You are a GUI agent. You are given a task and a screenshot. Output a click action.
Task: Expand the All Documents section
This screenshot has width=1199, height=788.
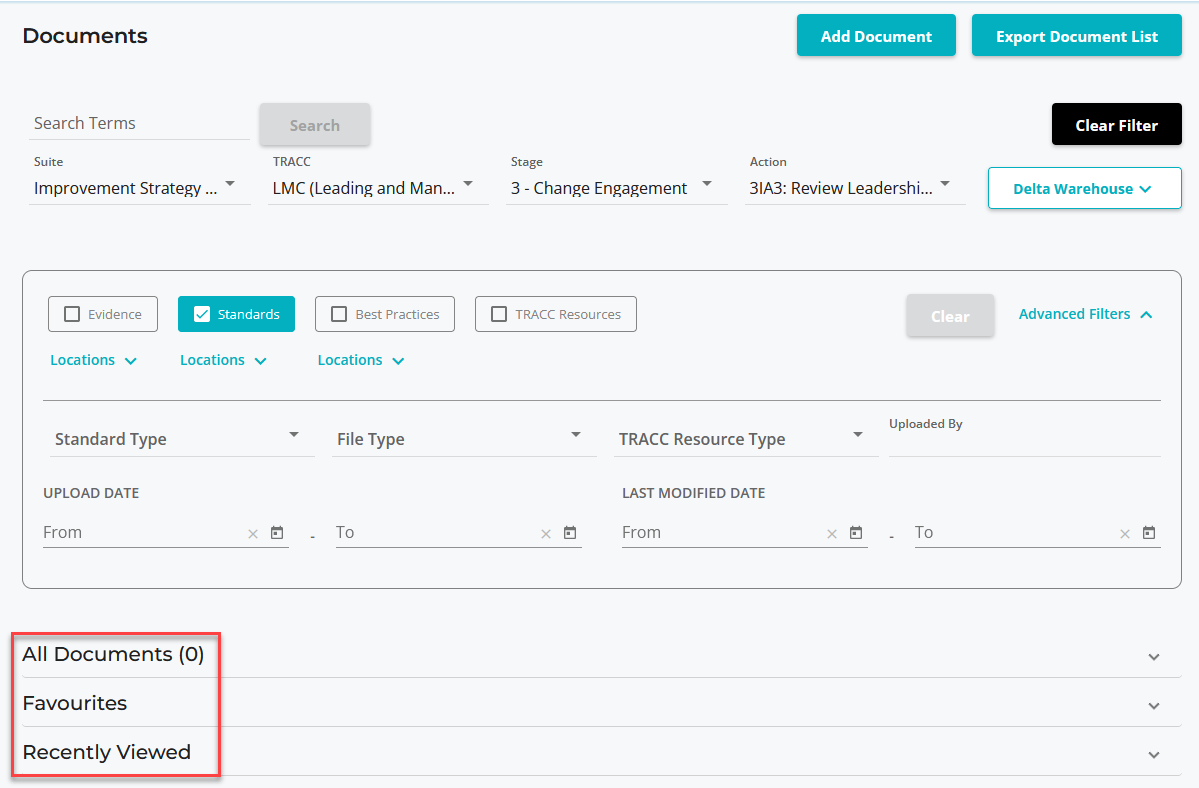[1154, 657]
